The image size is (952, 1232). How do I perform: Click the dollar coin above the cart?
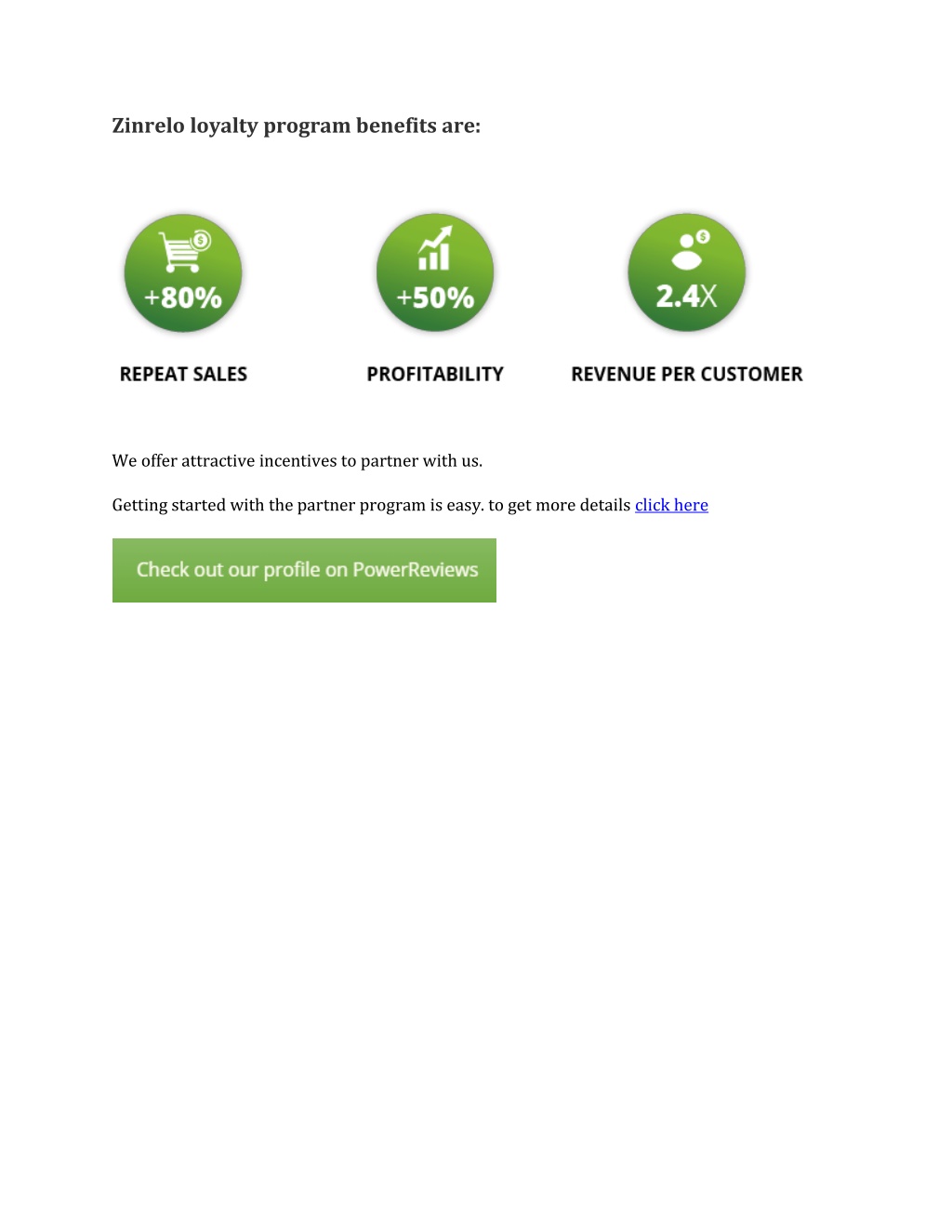coord(202,241)
